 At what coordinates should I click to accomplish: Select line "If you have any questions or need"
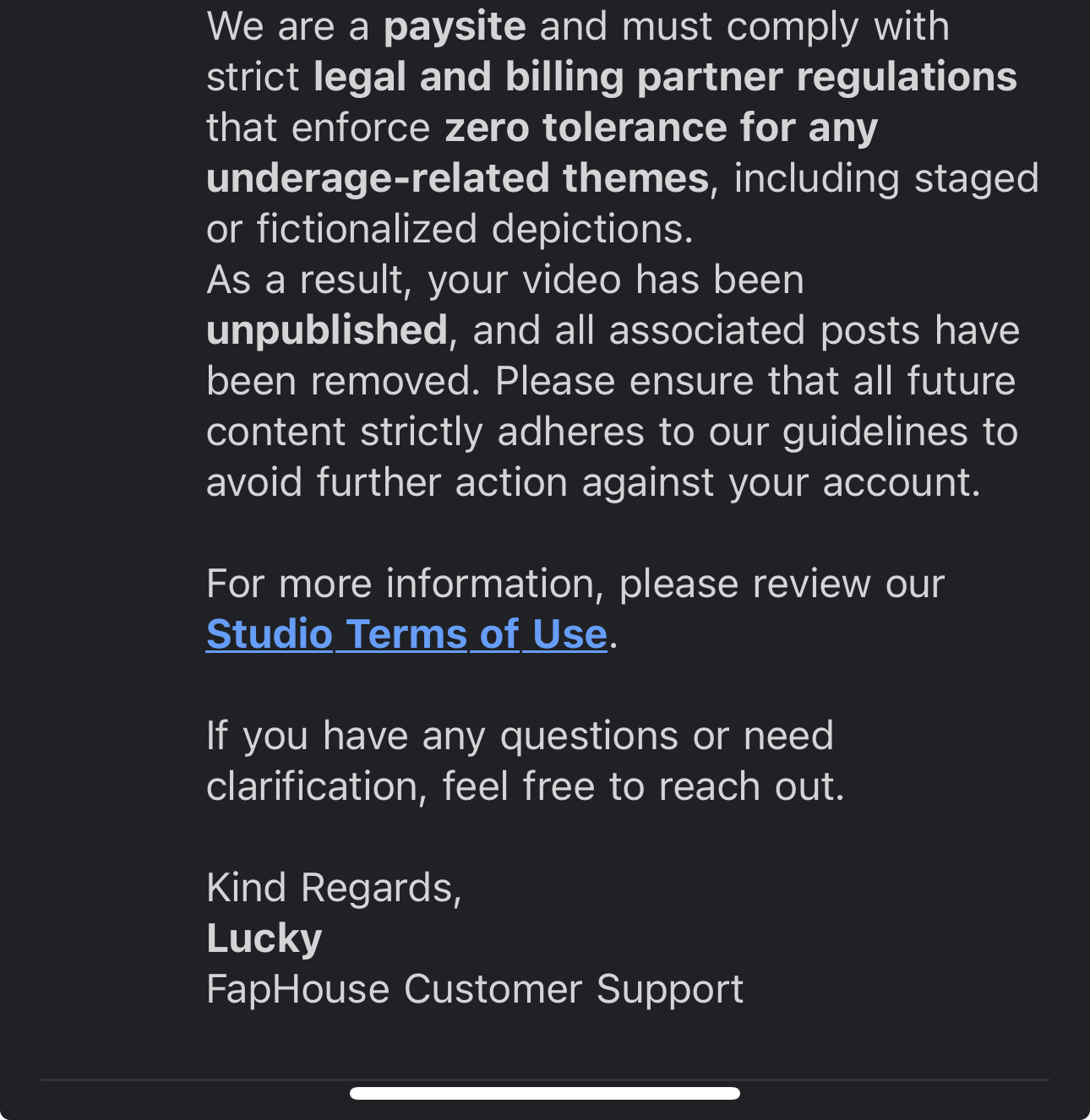click(x=520, y=737)
